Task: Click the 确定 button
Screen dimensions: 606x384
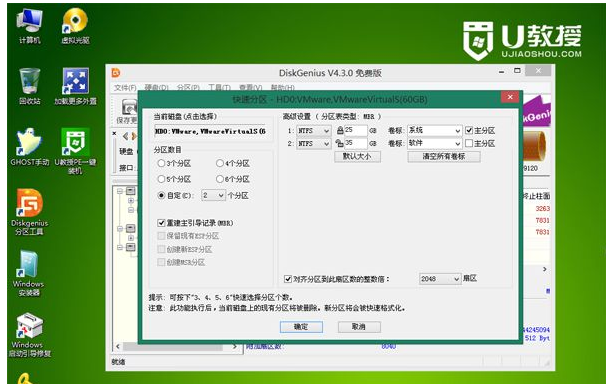Action: point(301,327)
